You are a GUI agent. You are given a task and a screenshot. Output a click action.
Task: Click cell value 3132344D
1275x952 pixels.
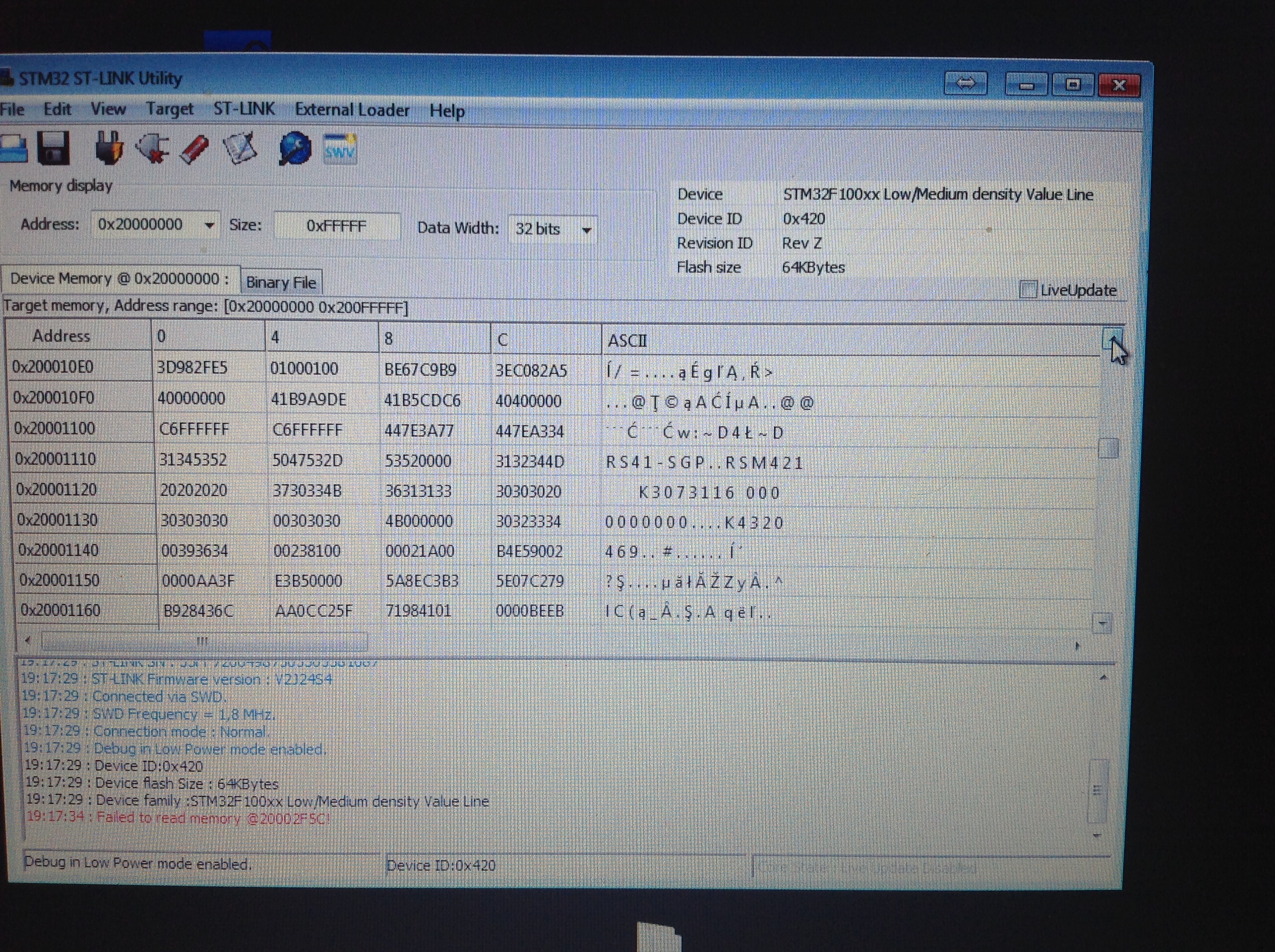tap(530, 462)
